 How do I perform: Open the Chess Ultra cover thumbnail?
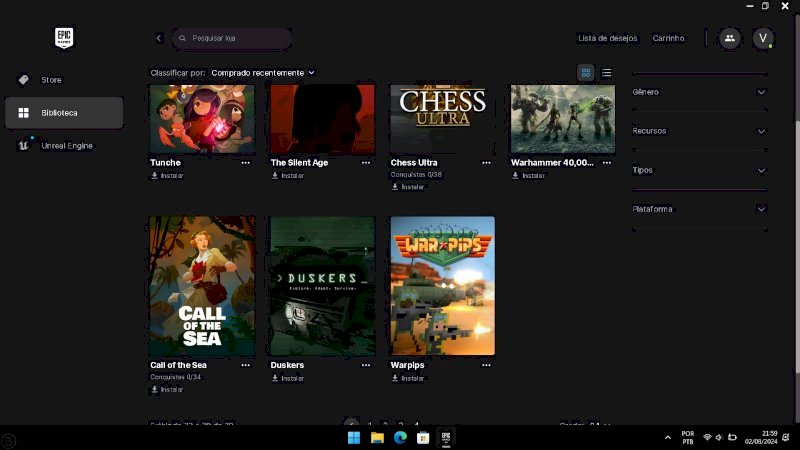442,118
